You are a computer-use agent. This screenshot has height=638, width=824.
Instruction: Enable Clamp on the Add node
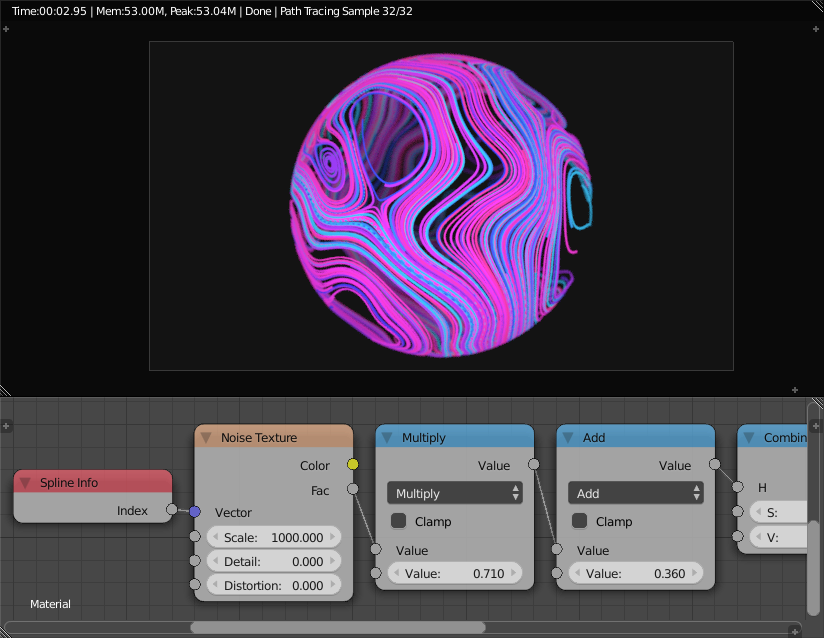click(580, 521)
